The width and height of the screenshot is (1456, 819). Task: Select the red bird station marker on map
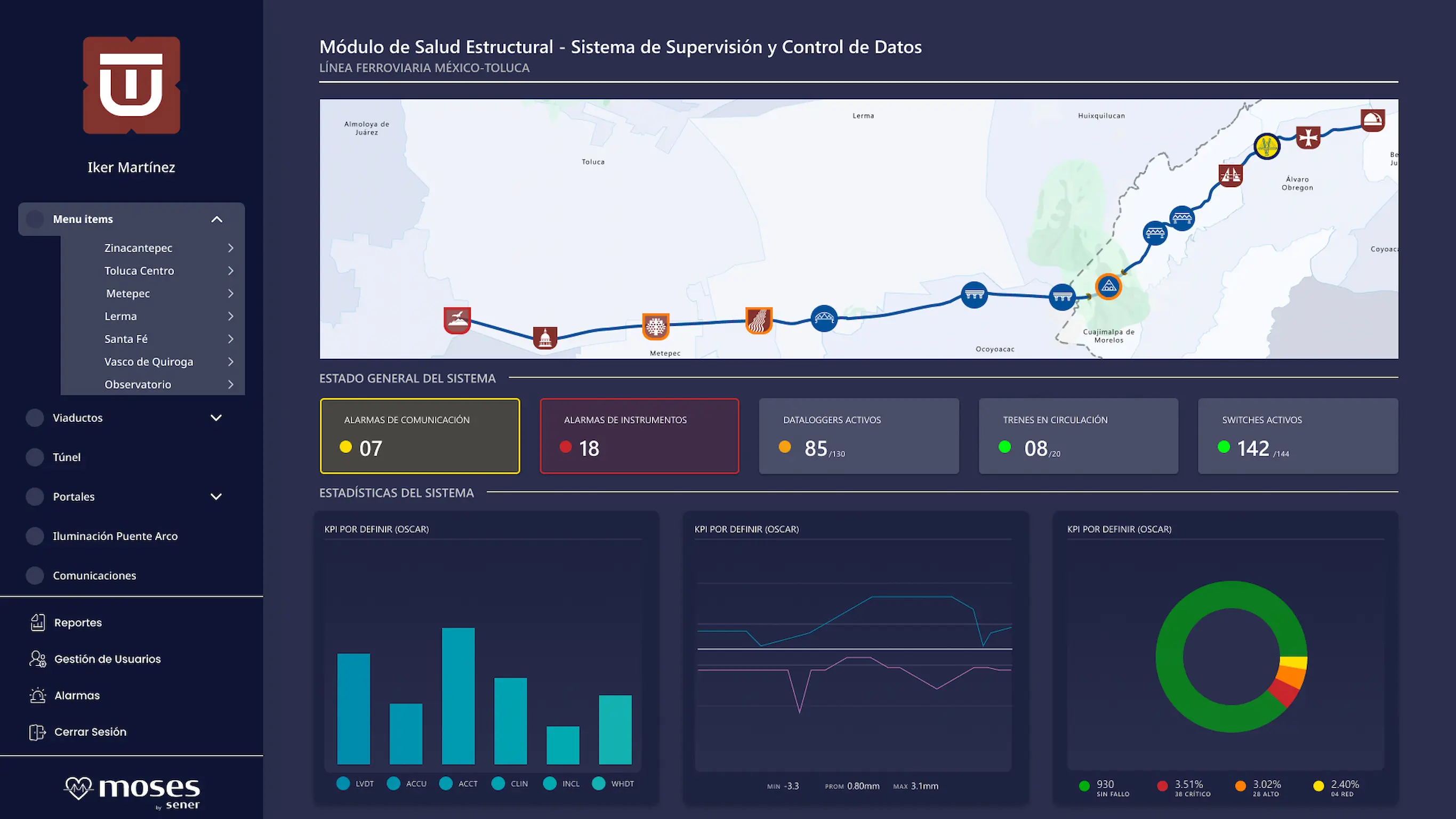(x=457, y=320)
